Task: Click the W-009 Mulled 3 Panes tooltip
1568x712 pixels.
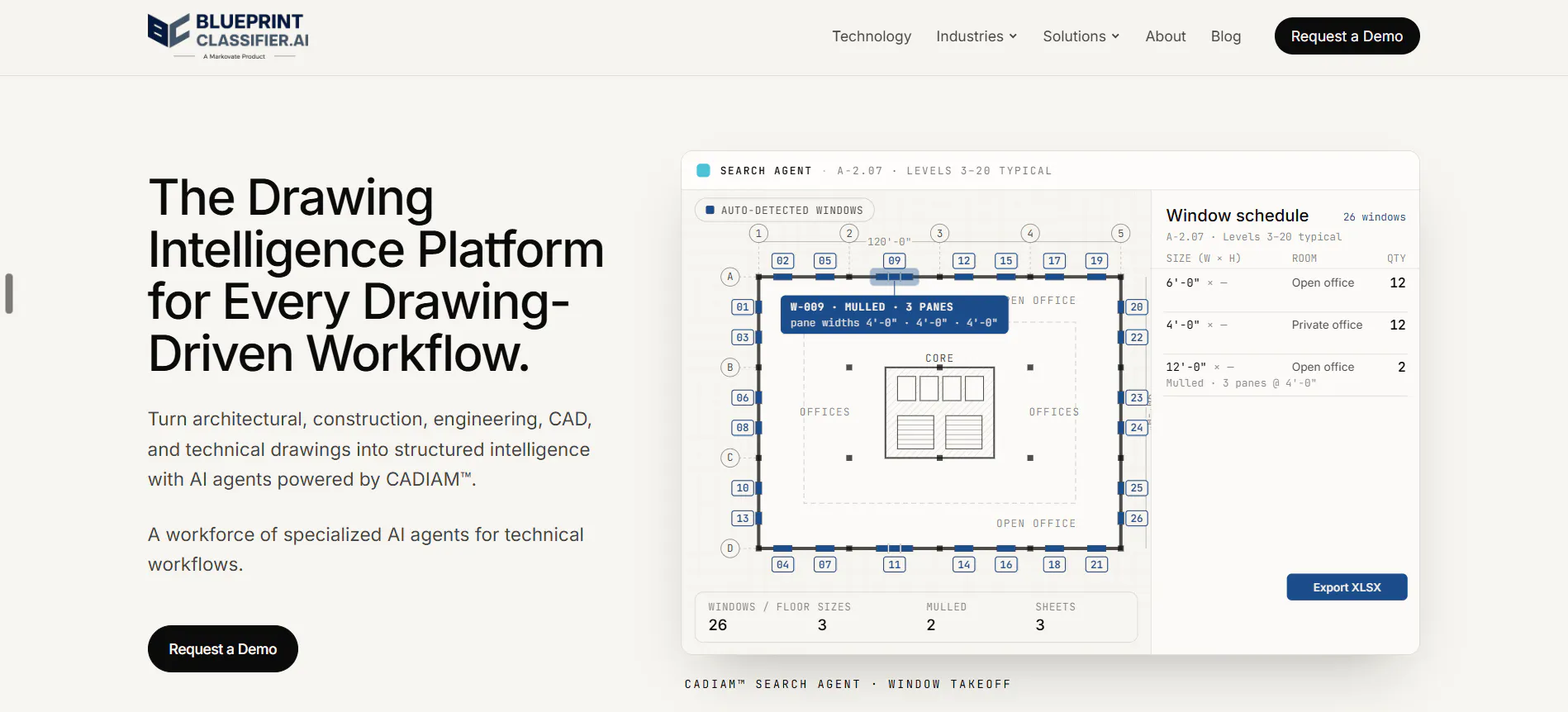Action: [895, 315]
